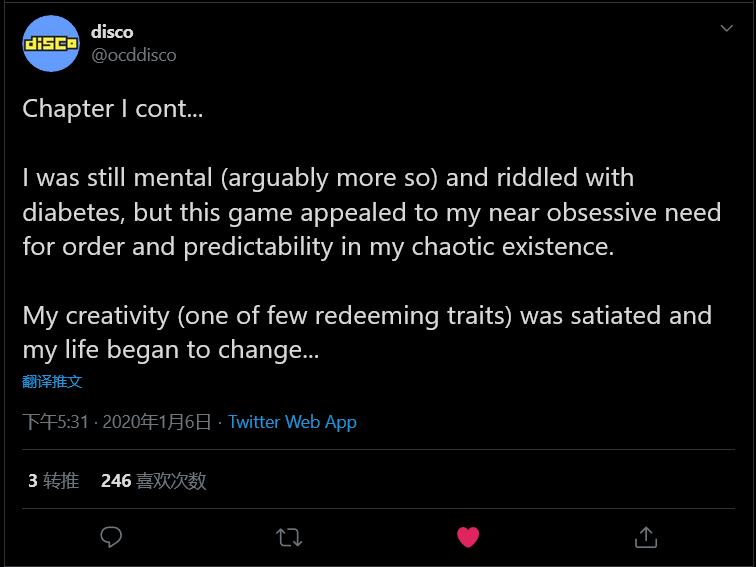
Task: View the 3 转推 retweets list
Action: 53,481
